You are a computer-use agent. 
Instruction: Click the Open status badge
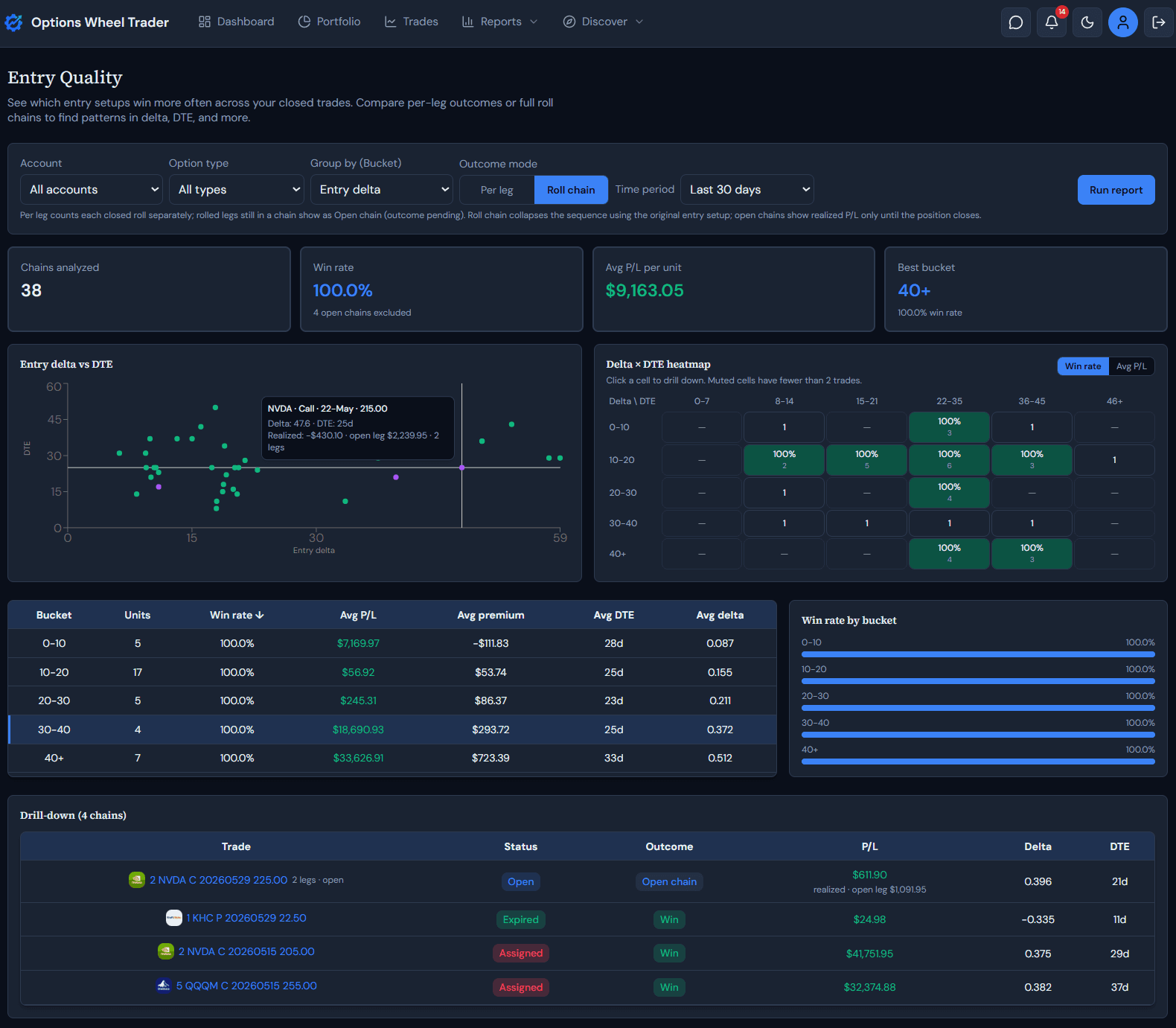tap(521, 881)
